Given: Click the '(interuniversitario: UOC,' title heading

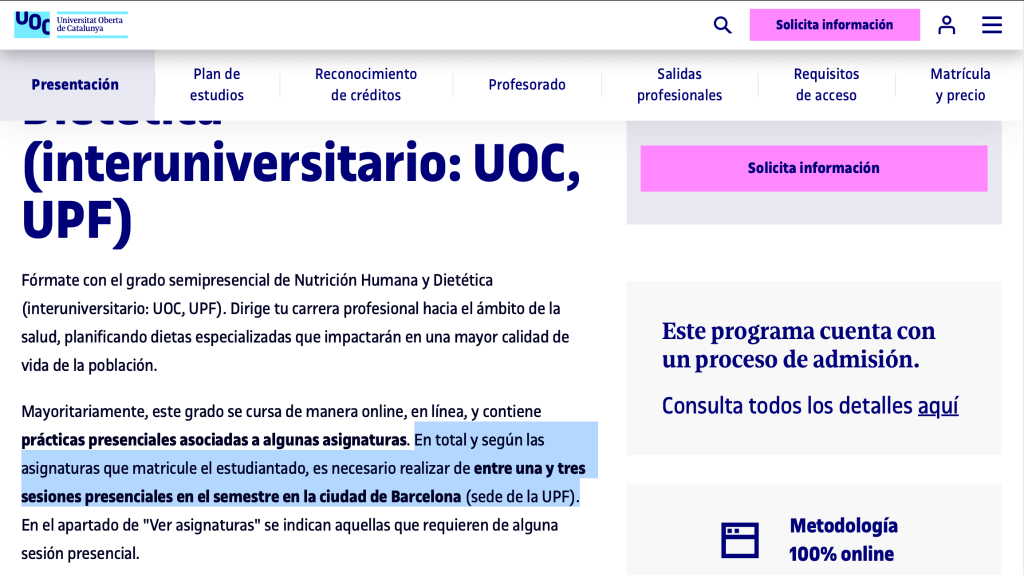Looking at the screenshot, I should tap(301, 163).
